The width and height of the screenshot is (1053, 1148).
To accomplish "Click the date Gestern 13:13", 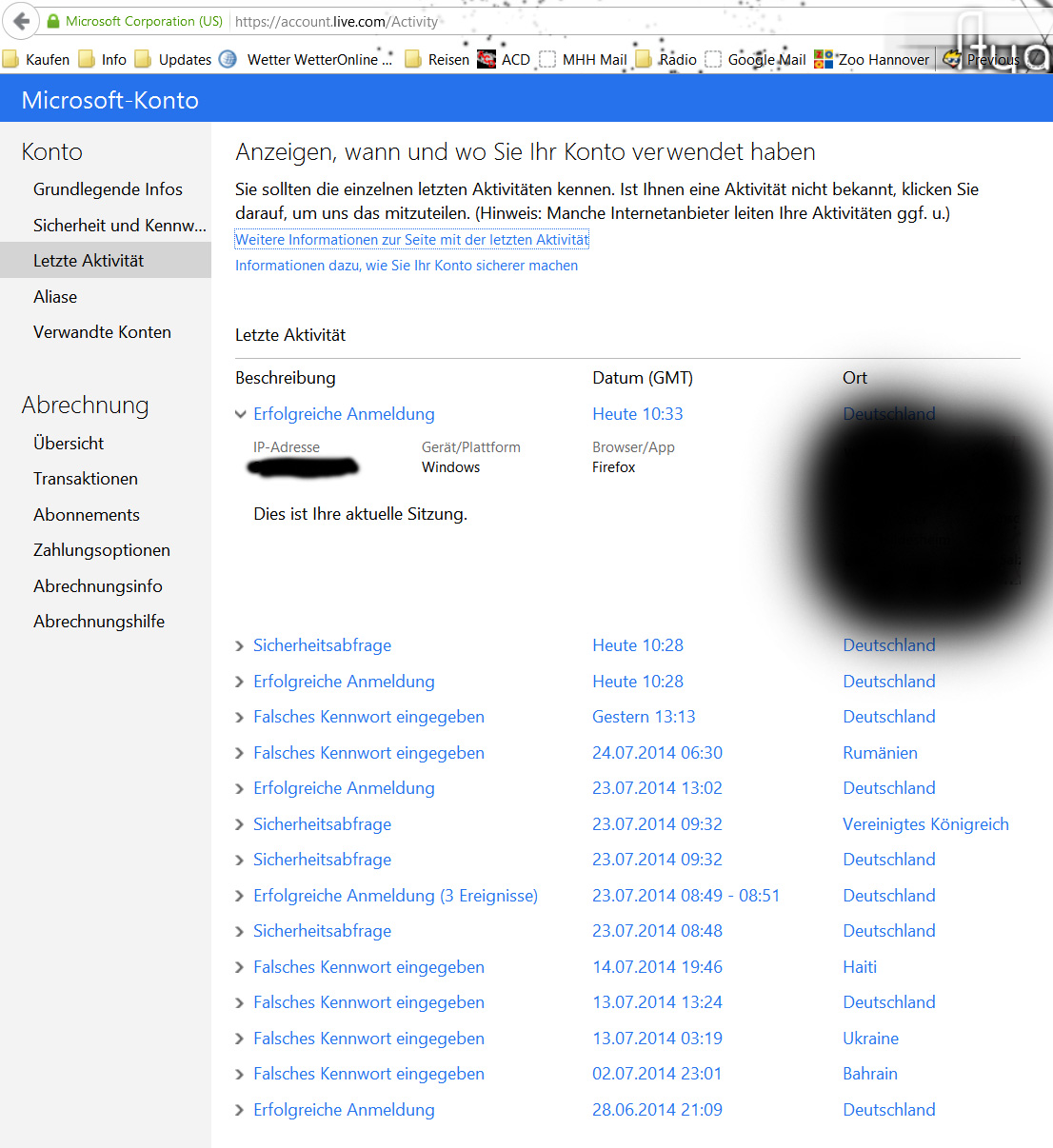I will pyautogui.click(x=644, y=717).
